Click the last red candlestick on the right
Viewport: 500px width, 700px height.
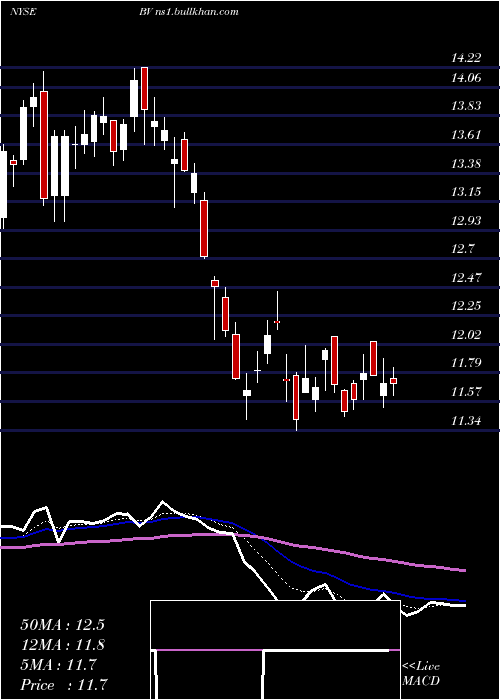click(x=393, y=381)
